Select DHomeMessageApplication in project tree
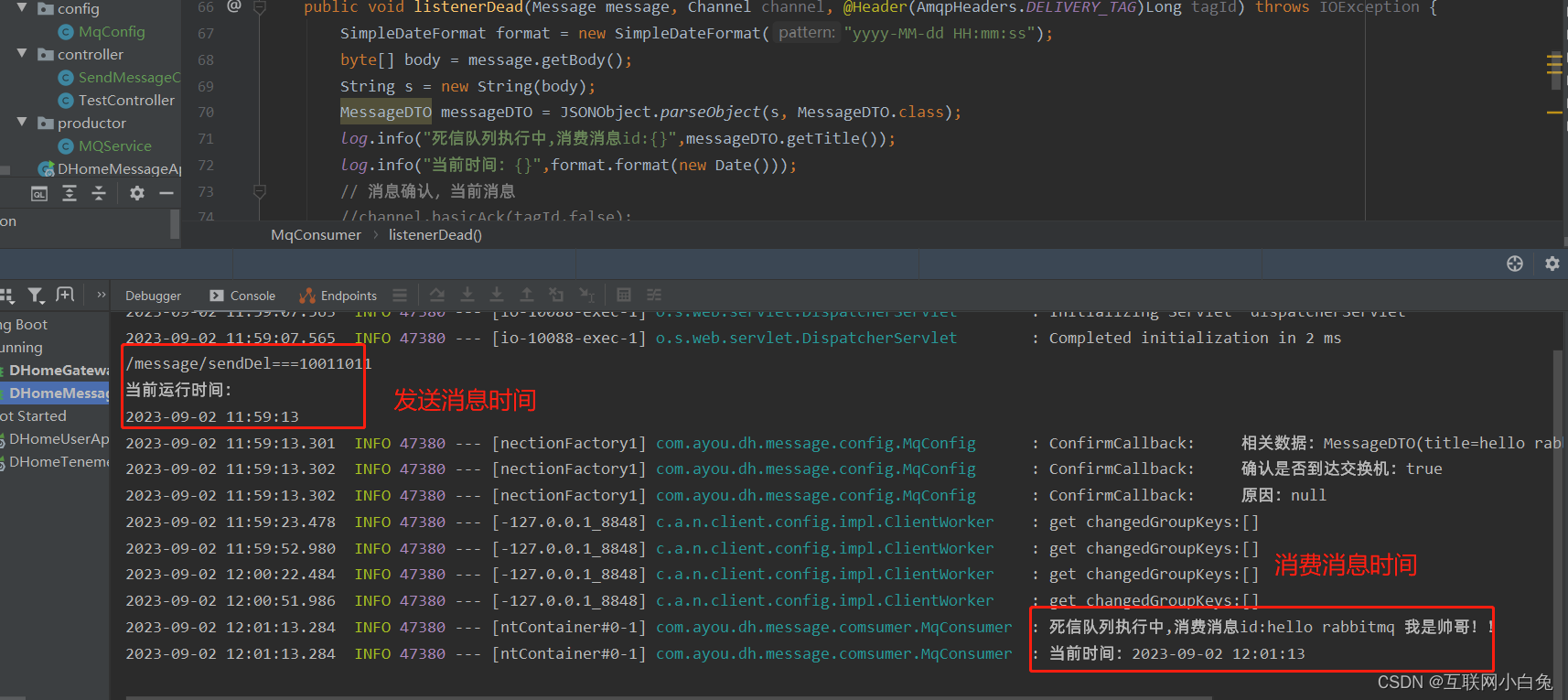Screen dimensions: 1568x700 119,169
